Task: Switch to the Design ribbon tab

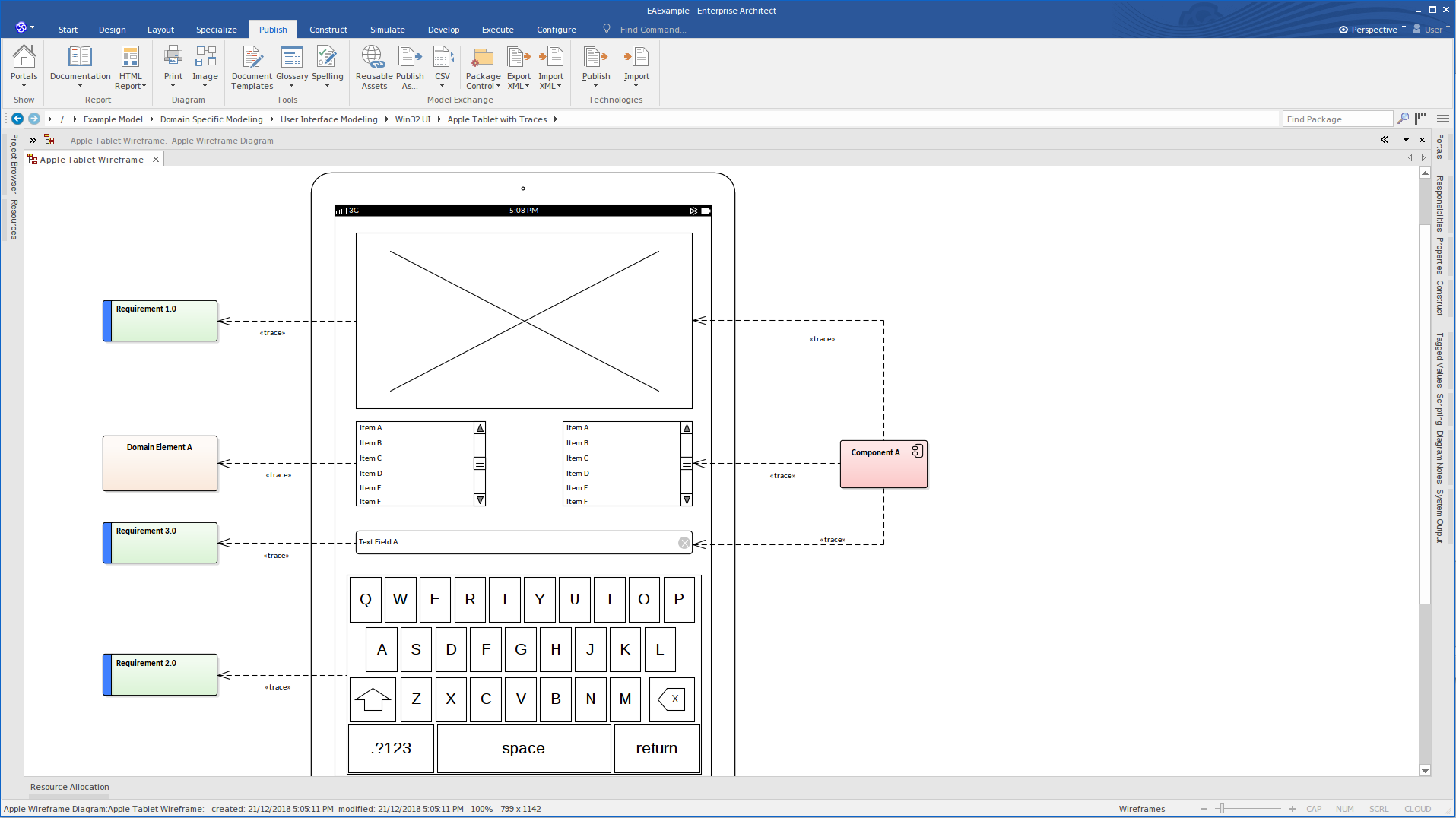Action: point(112,30)
